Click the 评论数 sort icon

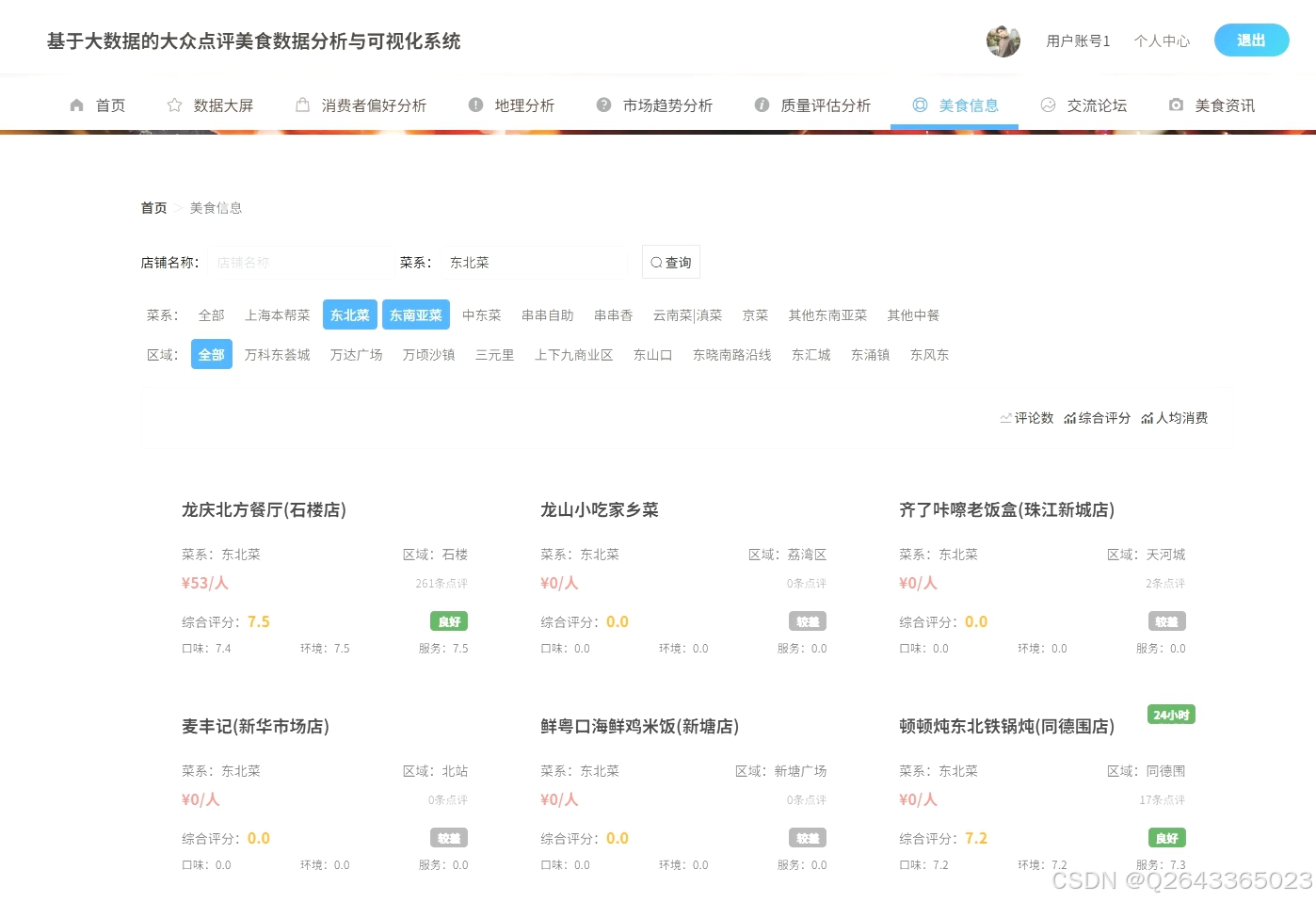point(1005,418)
